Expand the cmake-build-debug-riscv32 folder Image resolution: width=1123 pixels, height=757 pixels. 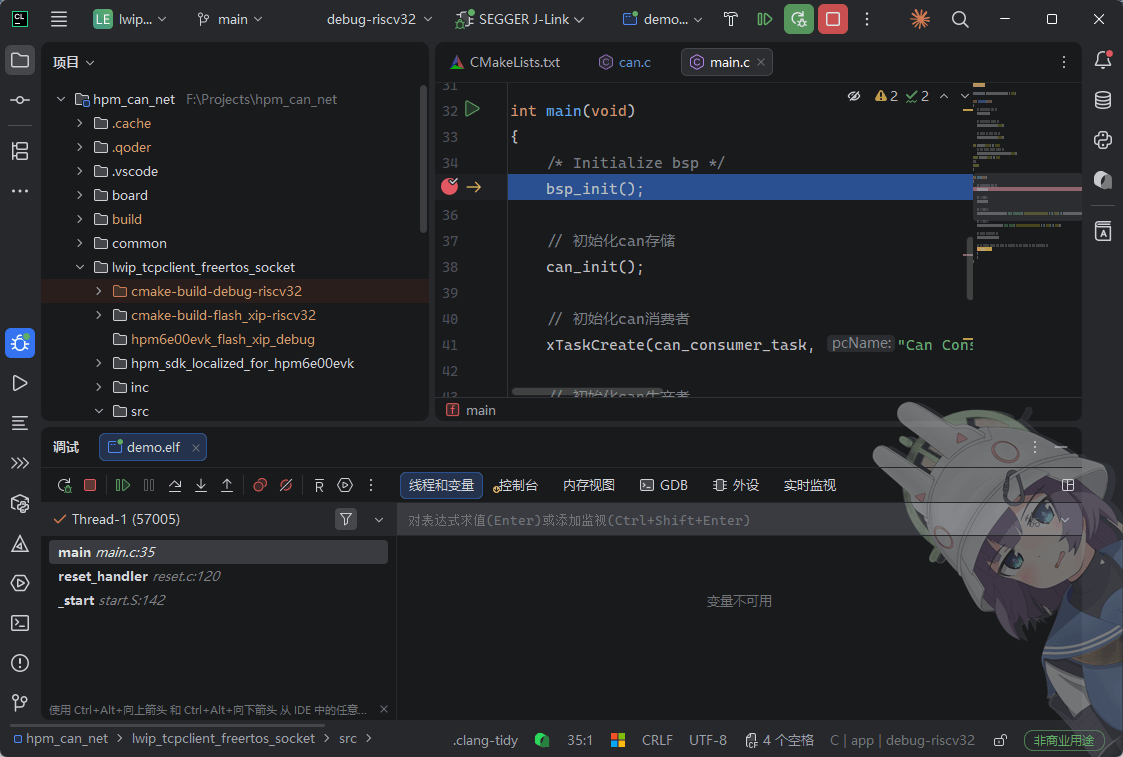click(98, 291)
